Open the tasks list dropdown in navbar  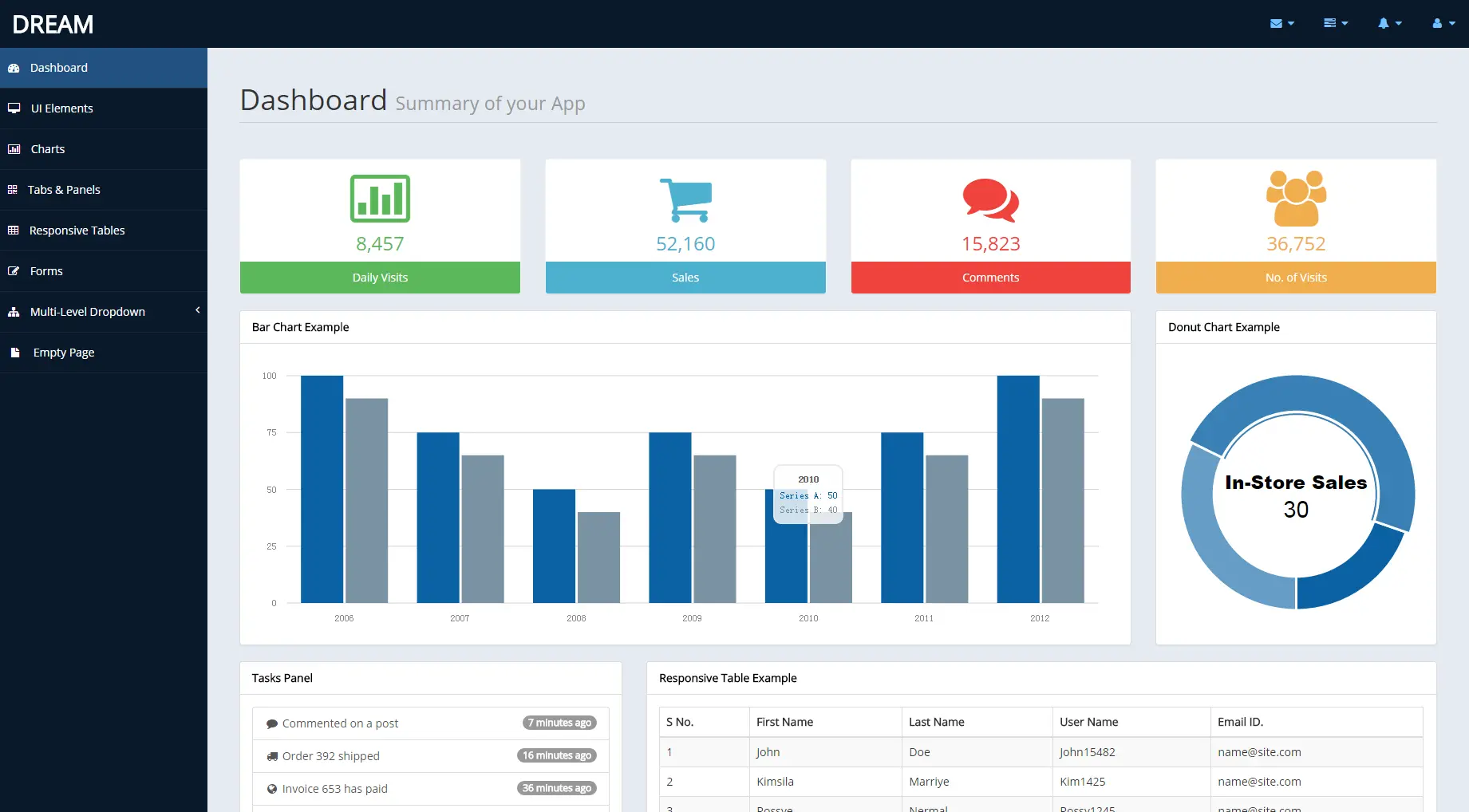[1336, 23]
